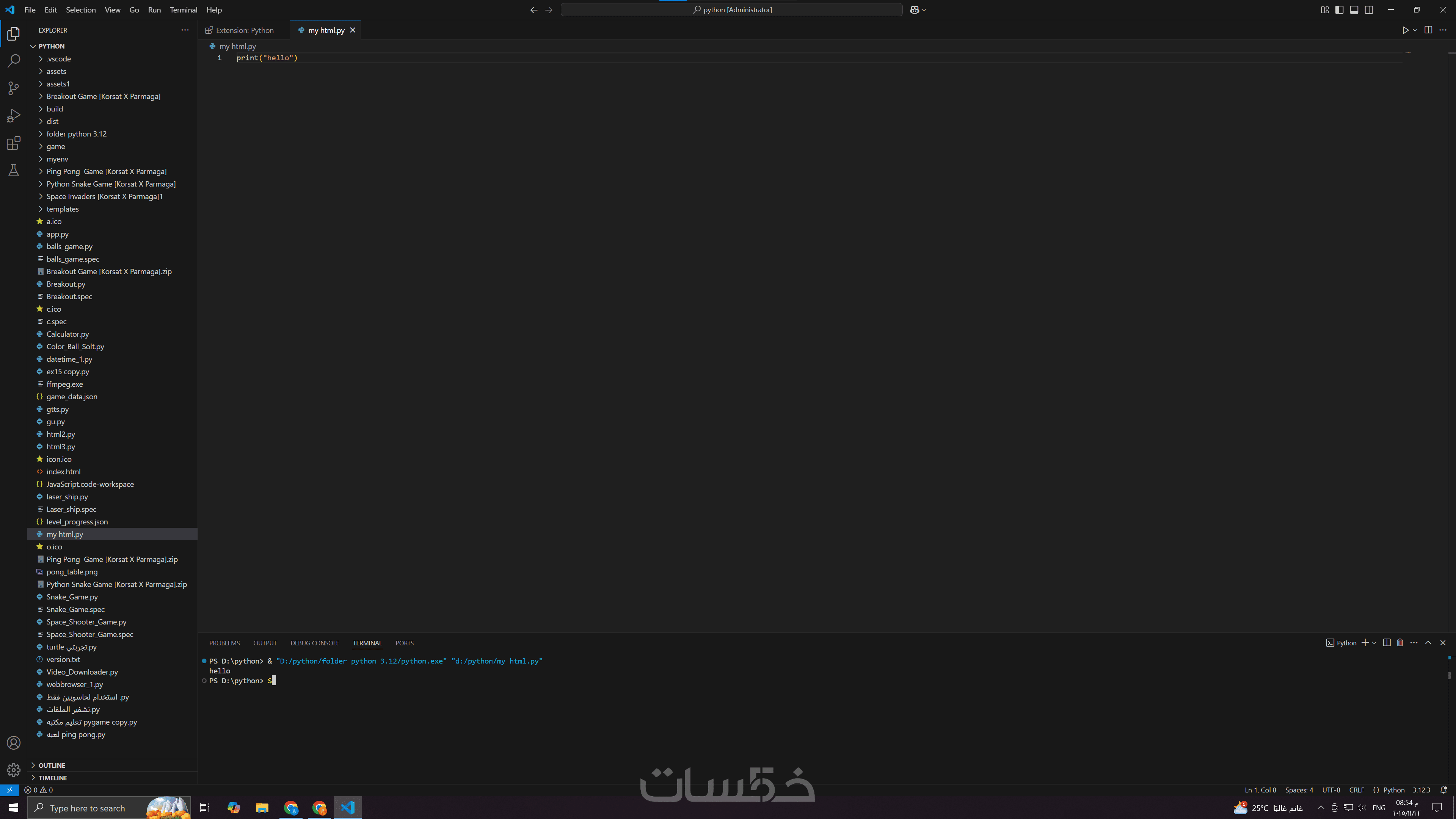Expand the templates folder
The height and width of the screenshot is (819, 1456).
[x=62, y=209]
